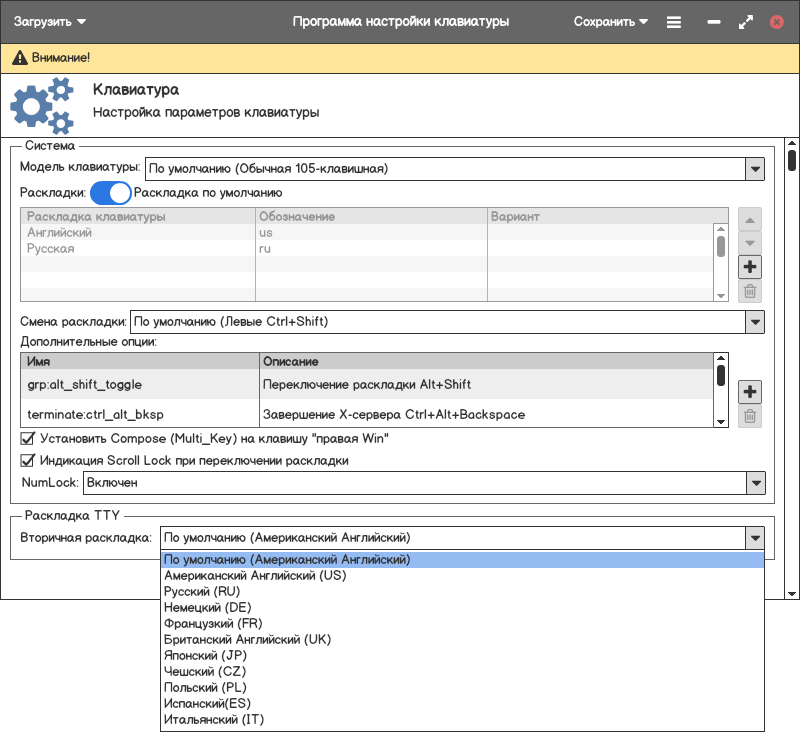Screen dimensions: 800x733
Task: Open the Сохранить menu
Action: pos(611,21)
